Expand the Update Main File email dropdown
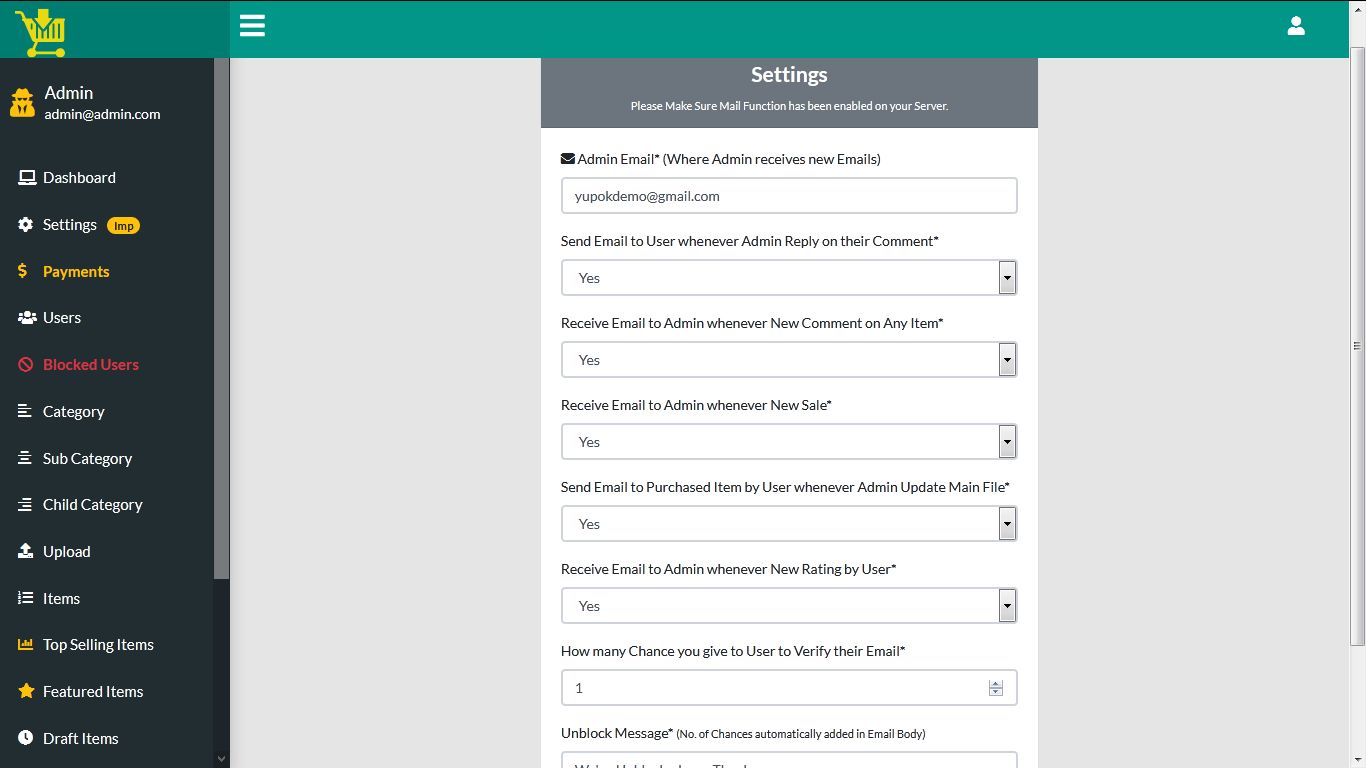Viewport: 1366px width, 768px height. (x=788, y=524)
